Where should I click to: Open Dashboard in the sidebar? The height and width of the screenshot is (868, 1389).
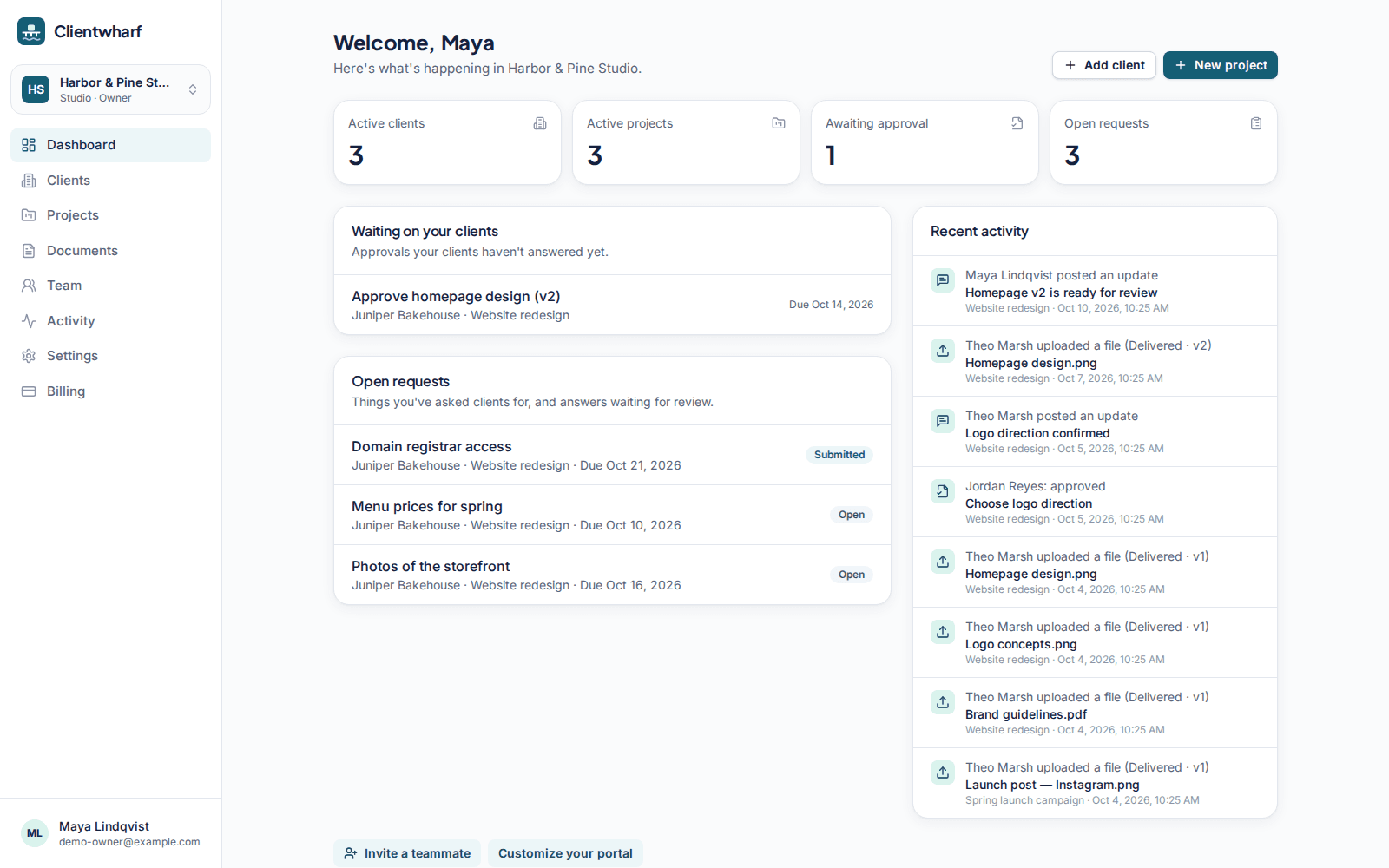pos(110,145)
